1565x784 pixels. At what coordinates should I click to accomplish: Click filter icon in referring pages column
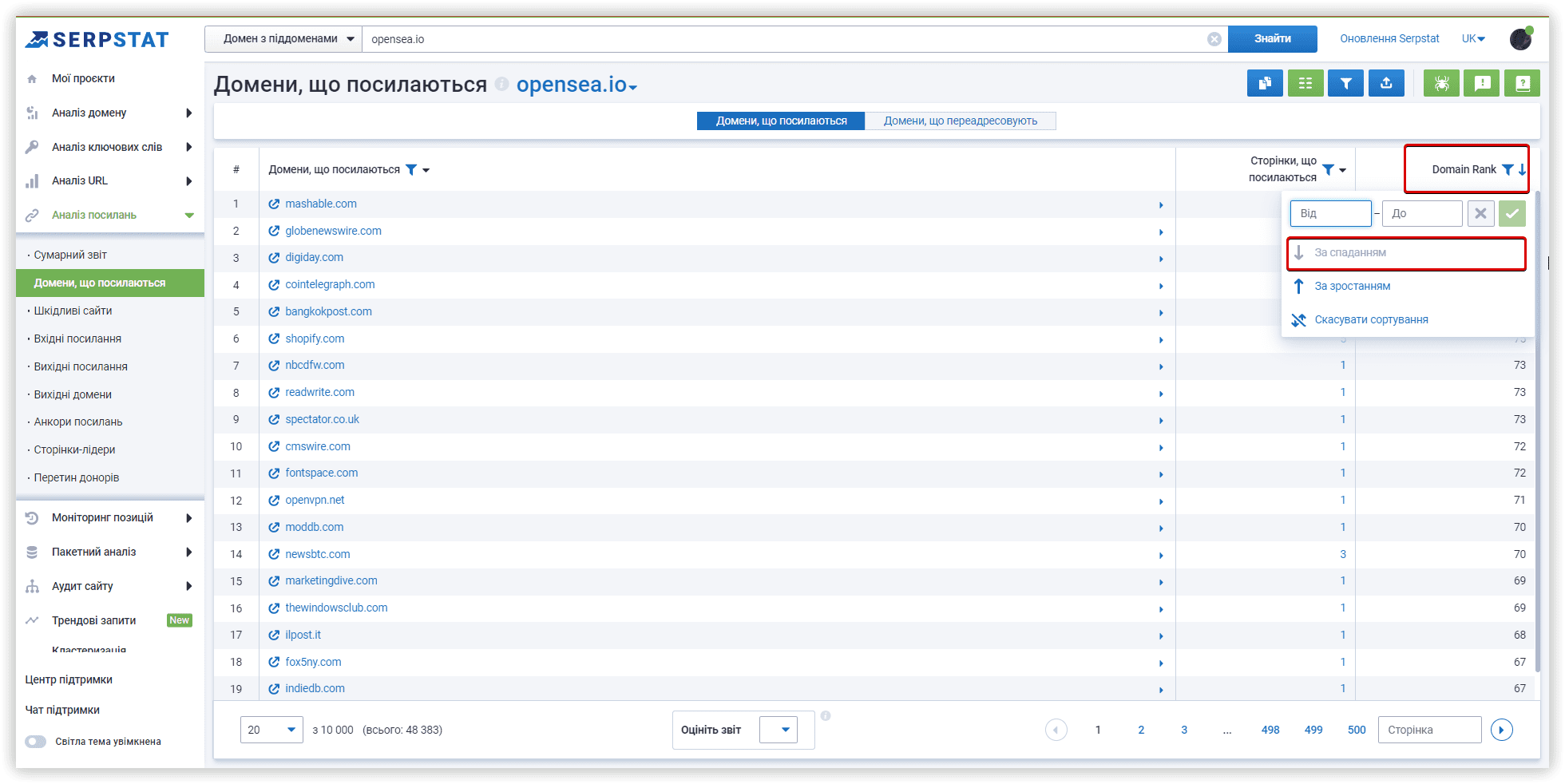pos(1328,169)
